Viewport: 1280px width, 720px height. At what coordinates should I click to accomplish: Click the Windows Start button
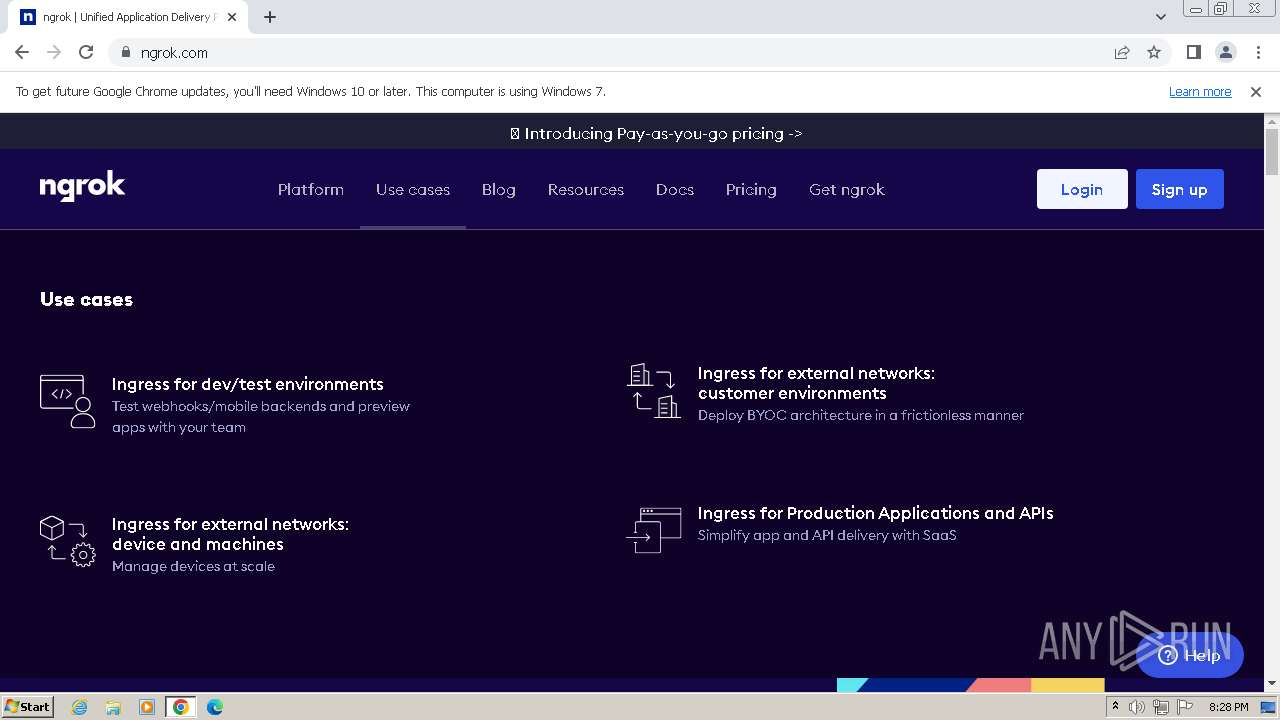pos(27,707)
